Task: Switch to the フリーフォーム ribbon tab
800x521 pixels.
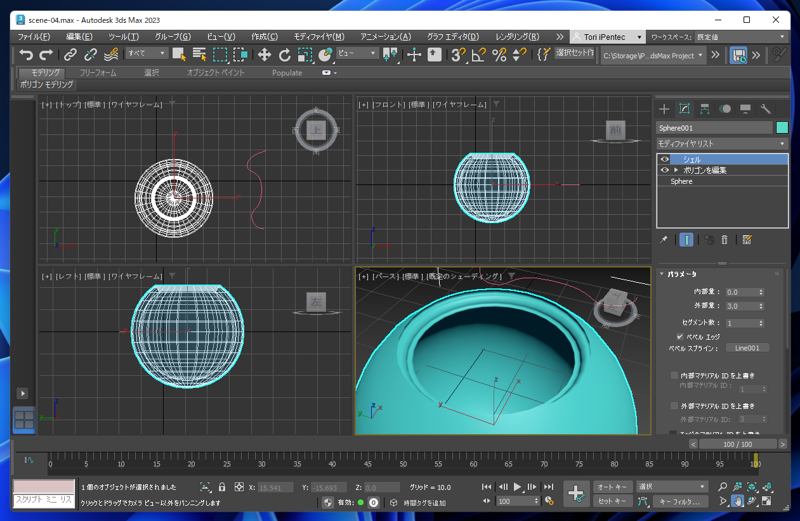Action: click(98, 72)
